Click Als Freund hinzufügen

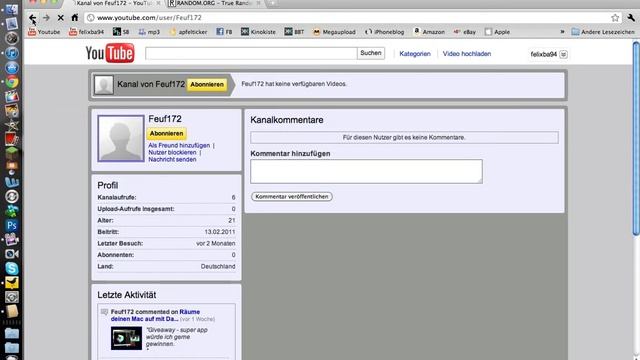click(x=179, y=145)
